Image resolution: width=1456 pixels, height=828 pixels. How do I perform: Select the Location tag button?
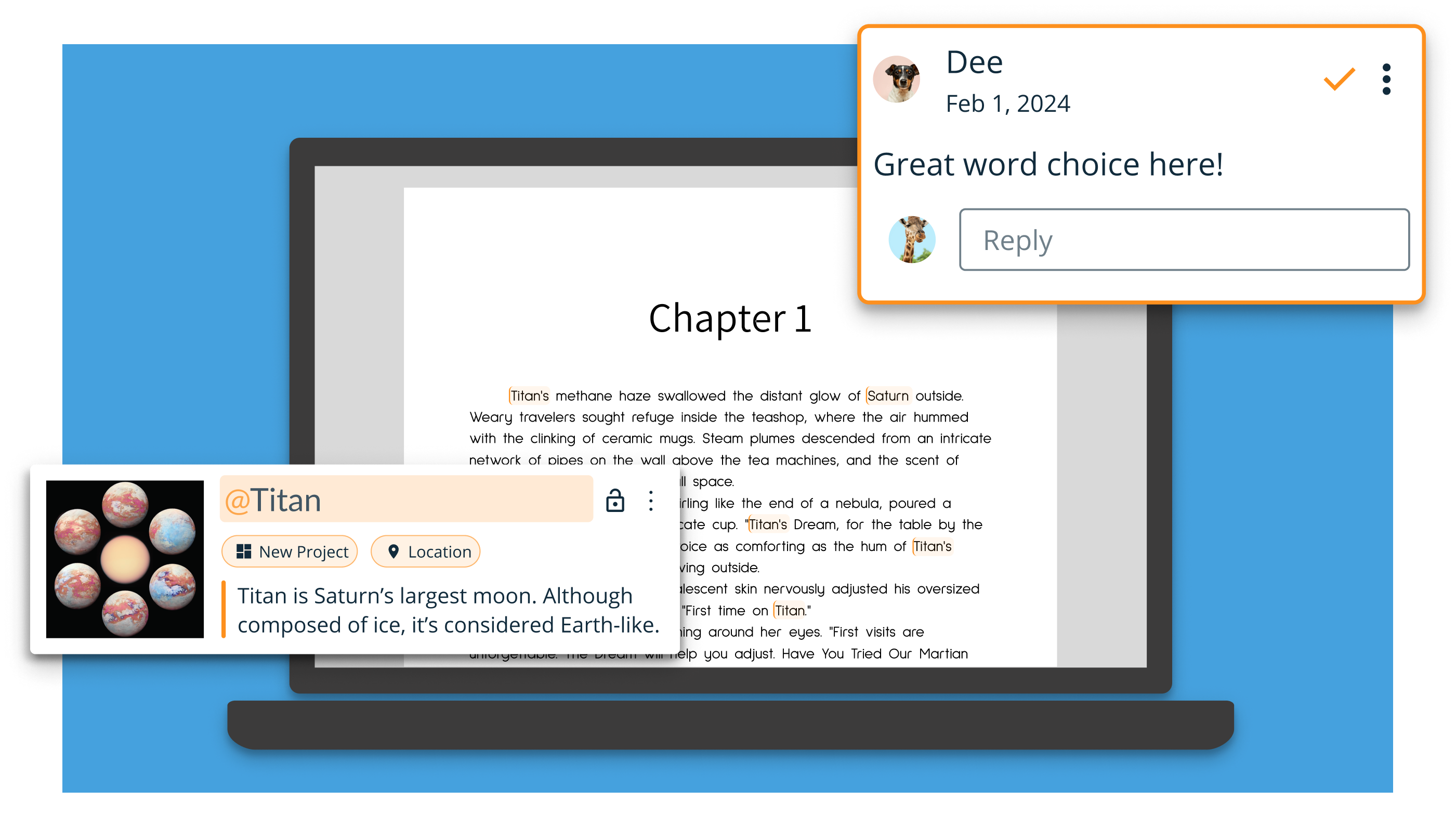[x=428, y=552]
